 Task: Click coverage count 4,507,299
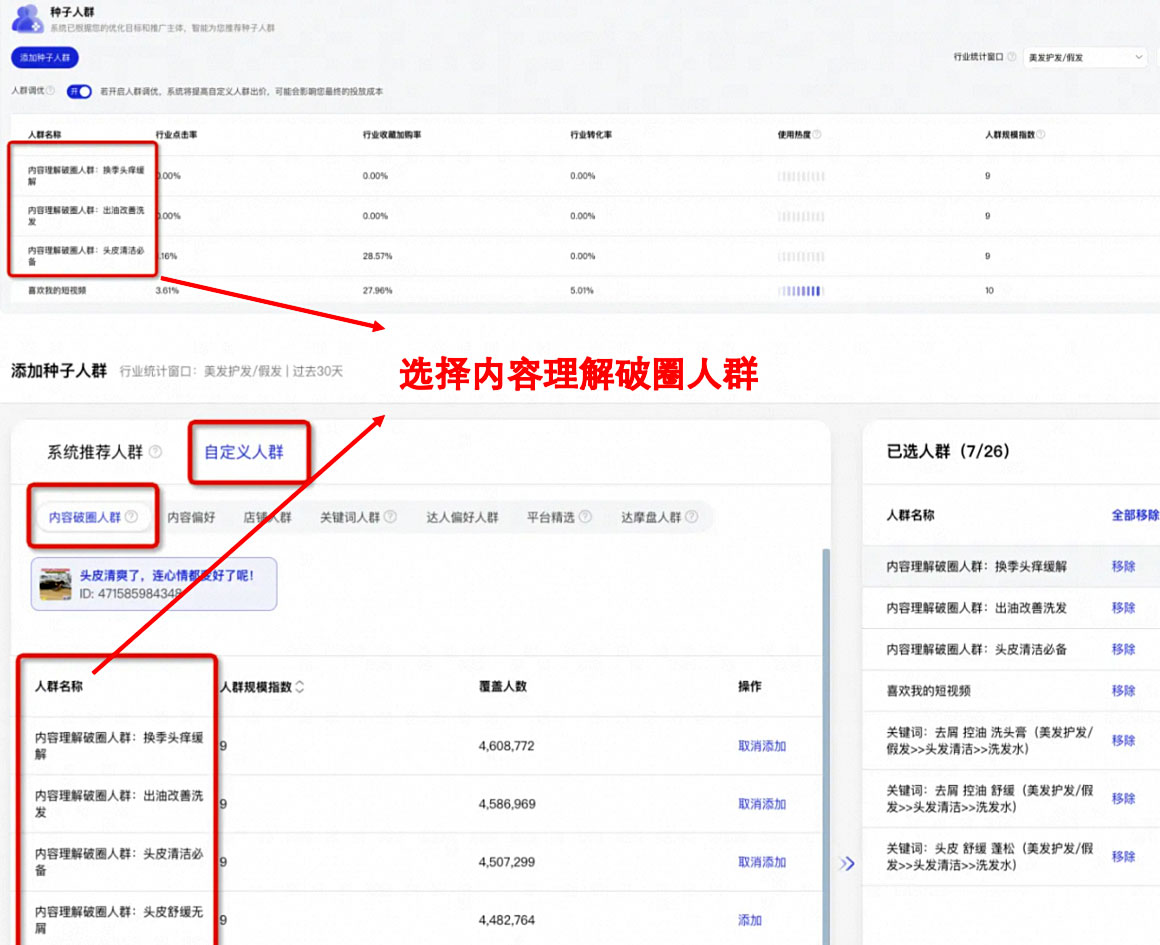click(x=507, y=862)
